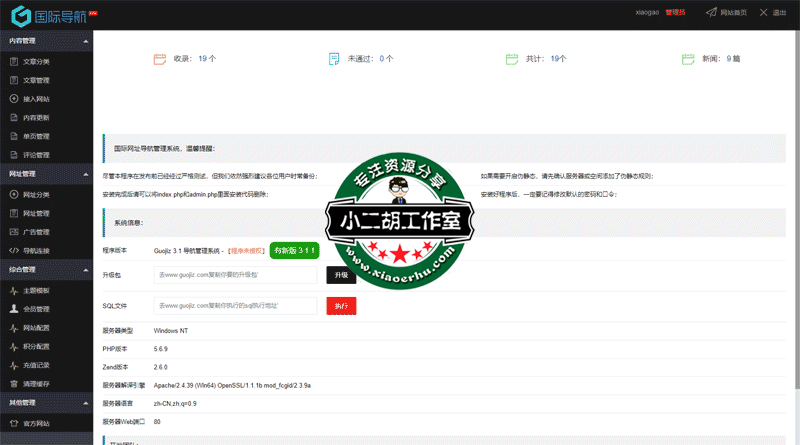The width and height of the screenshot is (800, 445).
Task: Go to 网站配置 in the sidebar
Action: [36, 328]
